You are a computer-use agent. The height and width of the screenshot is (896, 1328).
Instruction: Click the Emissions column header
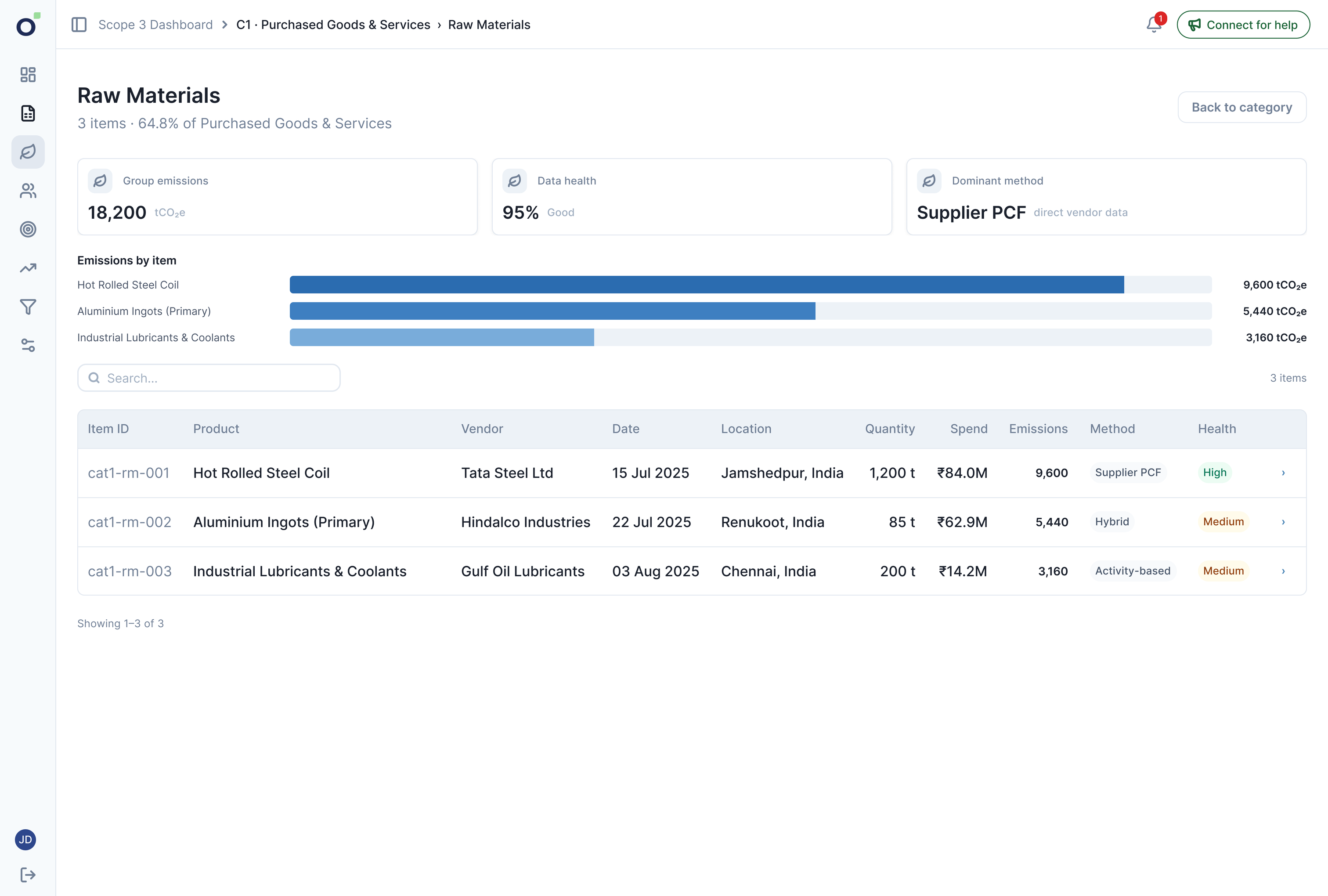point(1038,429)
